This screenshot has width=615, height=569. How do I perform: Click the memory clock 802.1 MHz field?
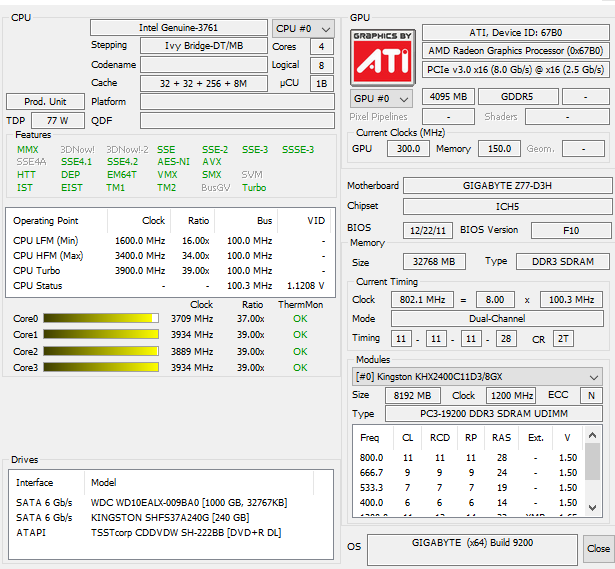[422, 300]
